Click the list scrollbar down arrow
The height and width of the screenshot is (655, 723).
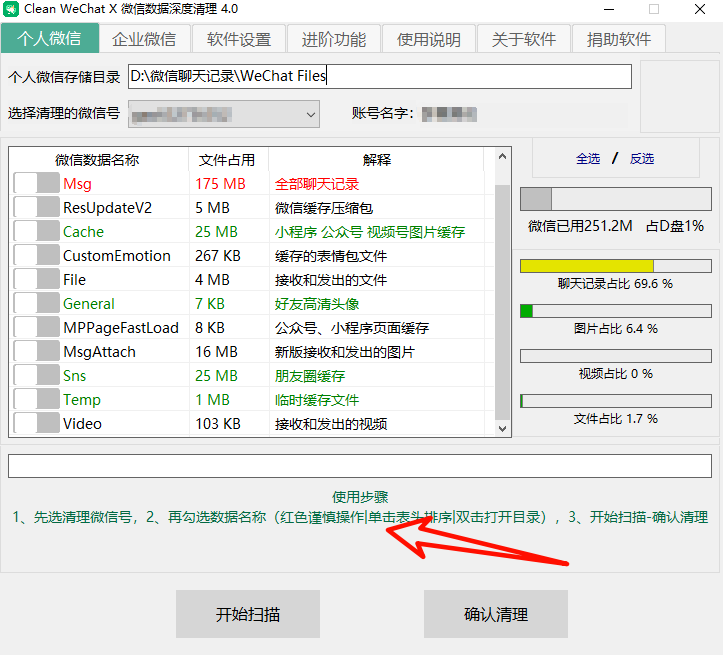pyautogui.click(x=502, y=428)
